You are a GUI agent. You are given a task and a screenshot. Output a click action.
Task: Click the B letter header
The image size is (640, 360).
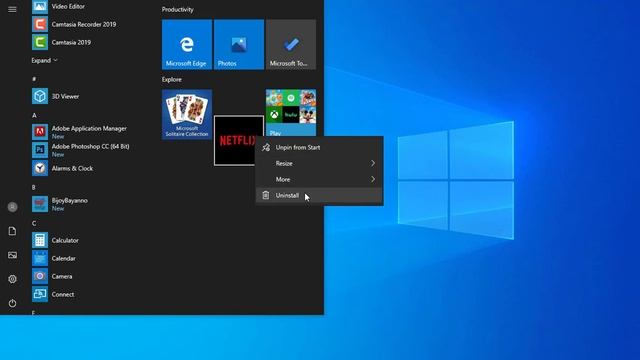[x=33, y=187]
